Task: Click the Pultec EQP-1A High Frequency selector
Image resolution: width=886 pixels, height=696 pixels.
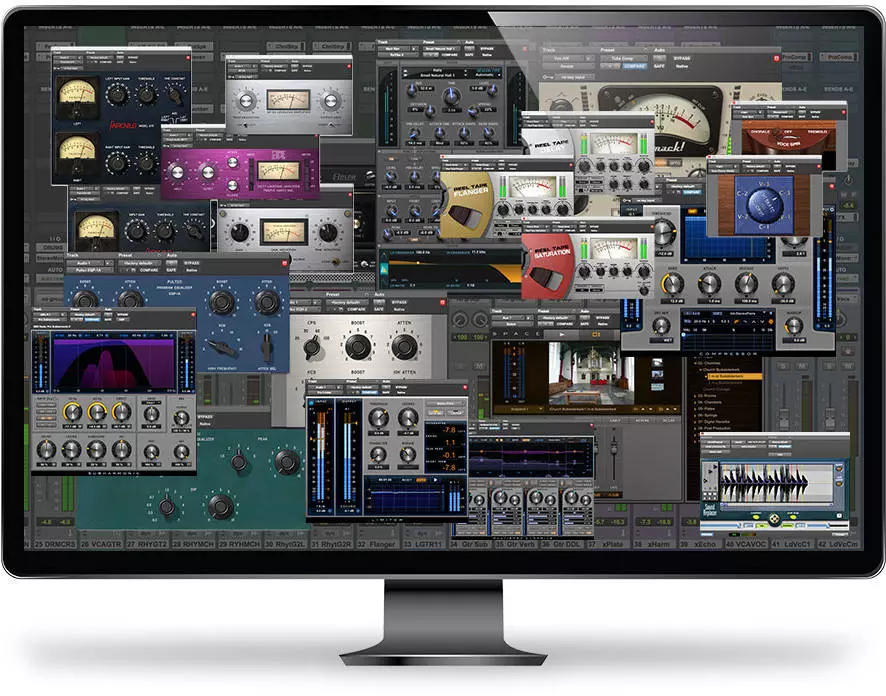Action: [x=222, y=347]
